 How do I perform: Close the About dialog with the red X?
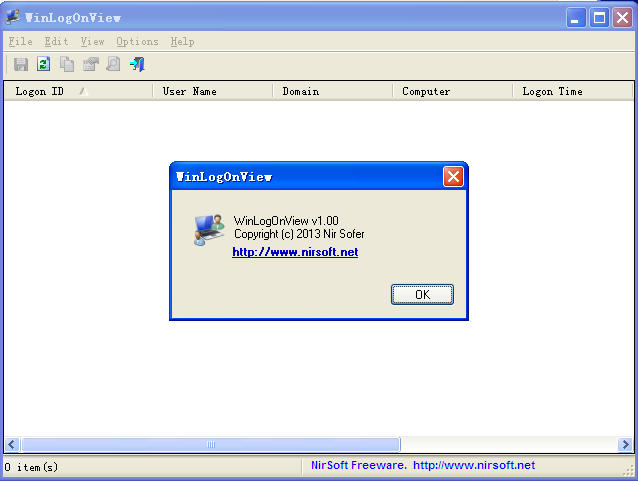coord(453,177)
